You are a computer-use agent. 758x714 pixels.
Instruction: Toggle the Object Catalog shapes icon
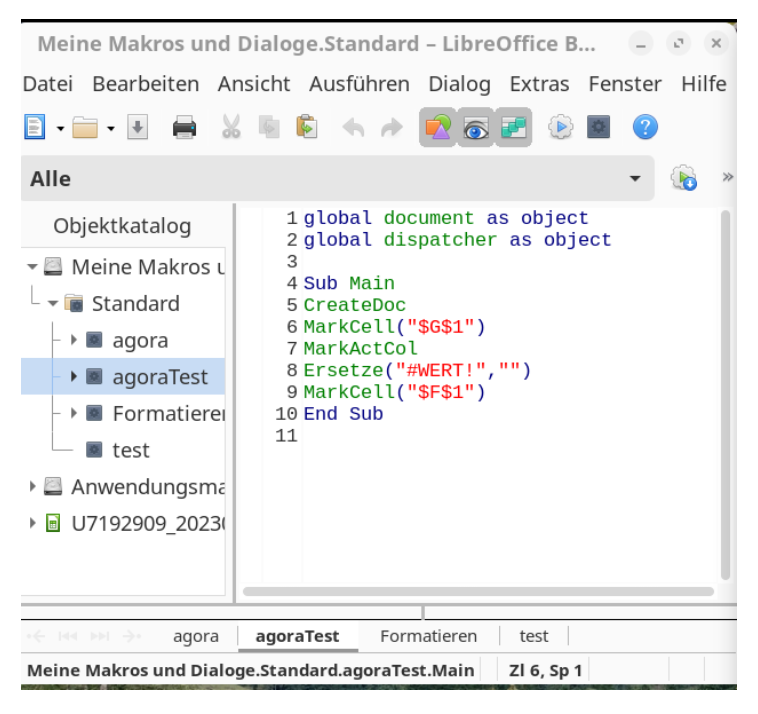tap(437, 127)
